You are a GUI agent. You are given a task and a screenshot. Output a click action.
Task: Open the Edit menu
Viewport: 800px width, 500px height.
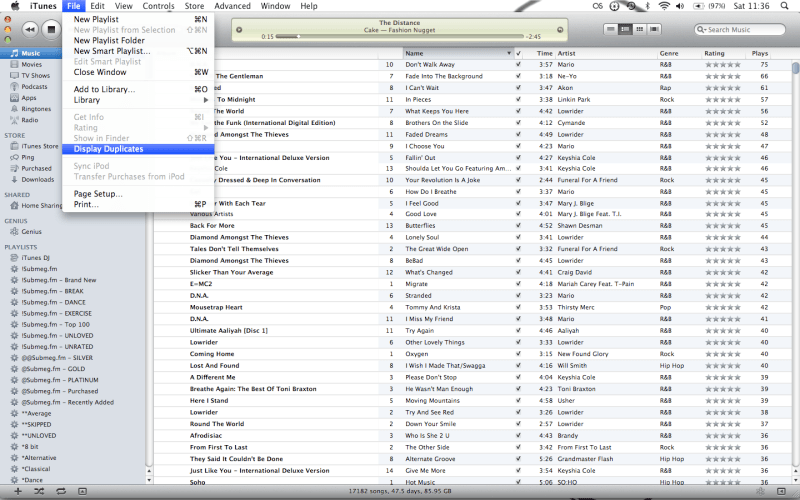pyautogui.click(x=97, y=6)
